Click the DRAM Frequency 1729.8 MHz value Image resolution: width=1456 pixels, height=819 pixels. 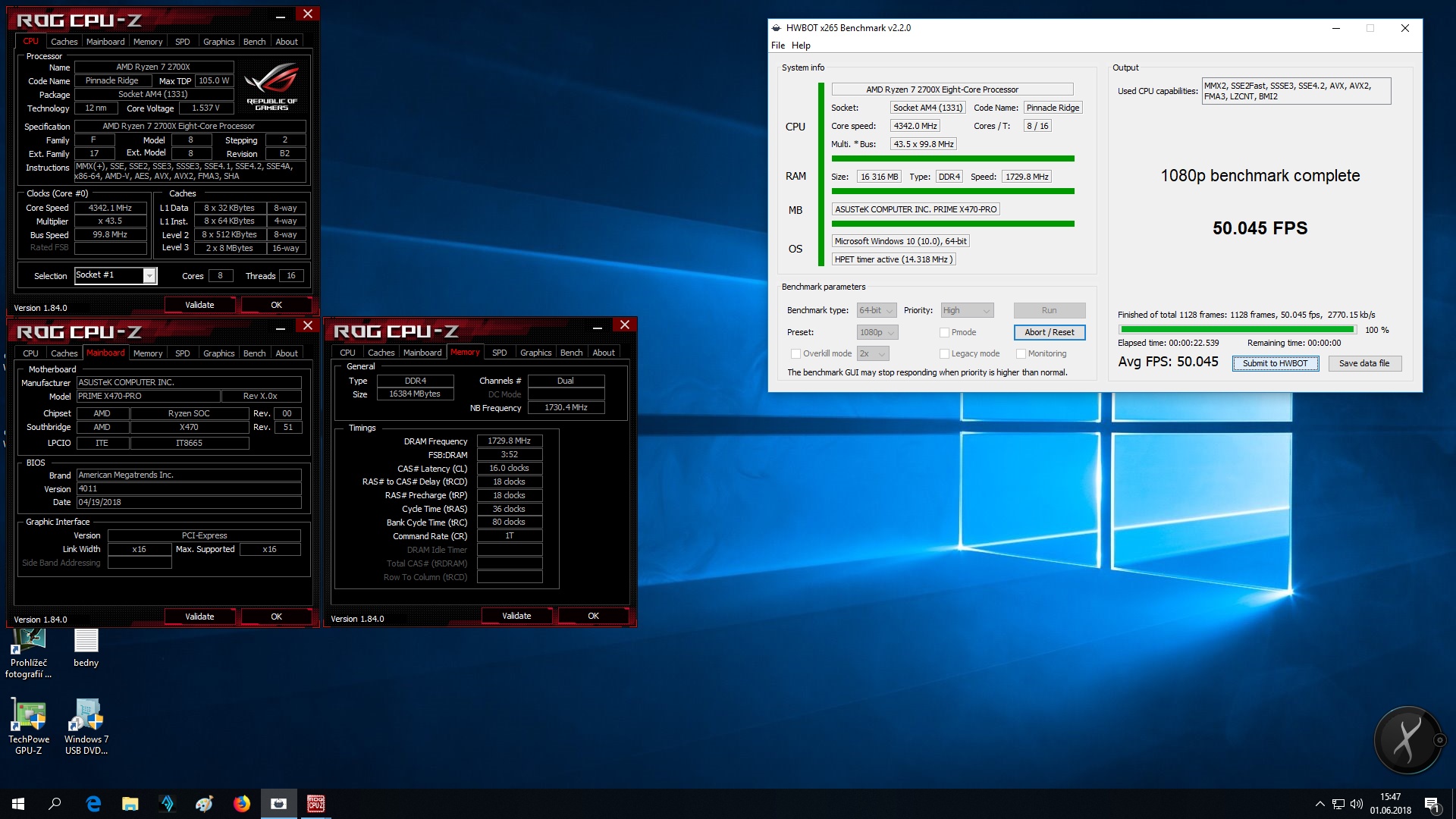click(510, 441)
